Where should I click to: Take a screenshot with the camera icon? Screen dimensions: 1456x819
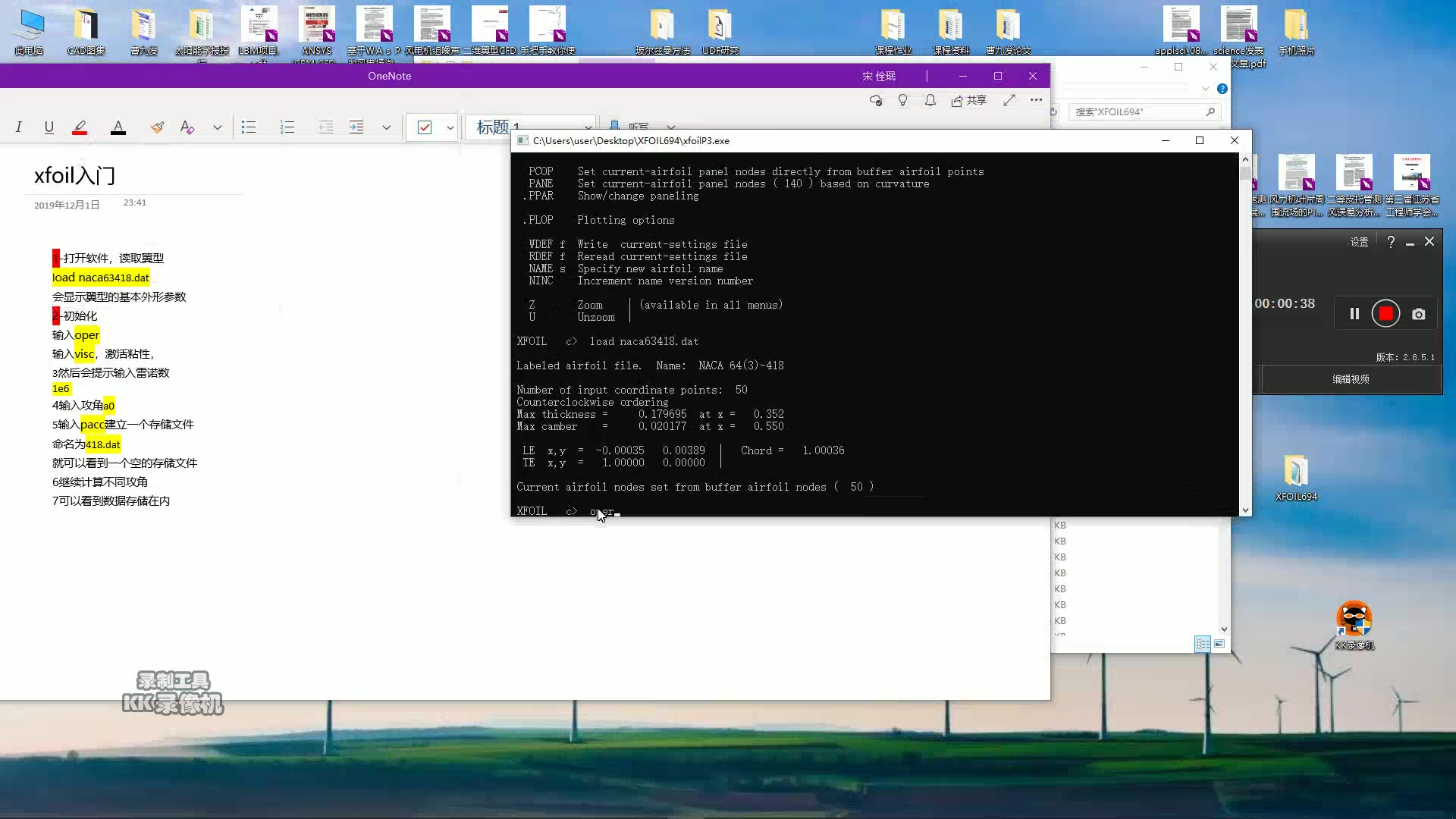pos(1418,314)
